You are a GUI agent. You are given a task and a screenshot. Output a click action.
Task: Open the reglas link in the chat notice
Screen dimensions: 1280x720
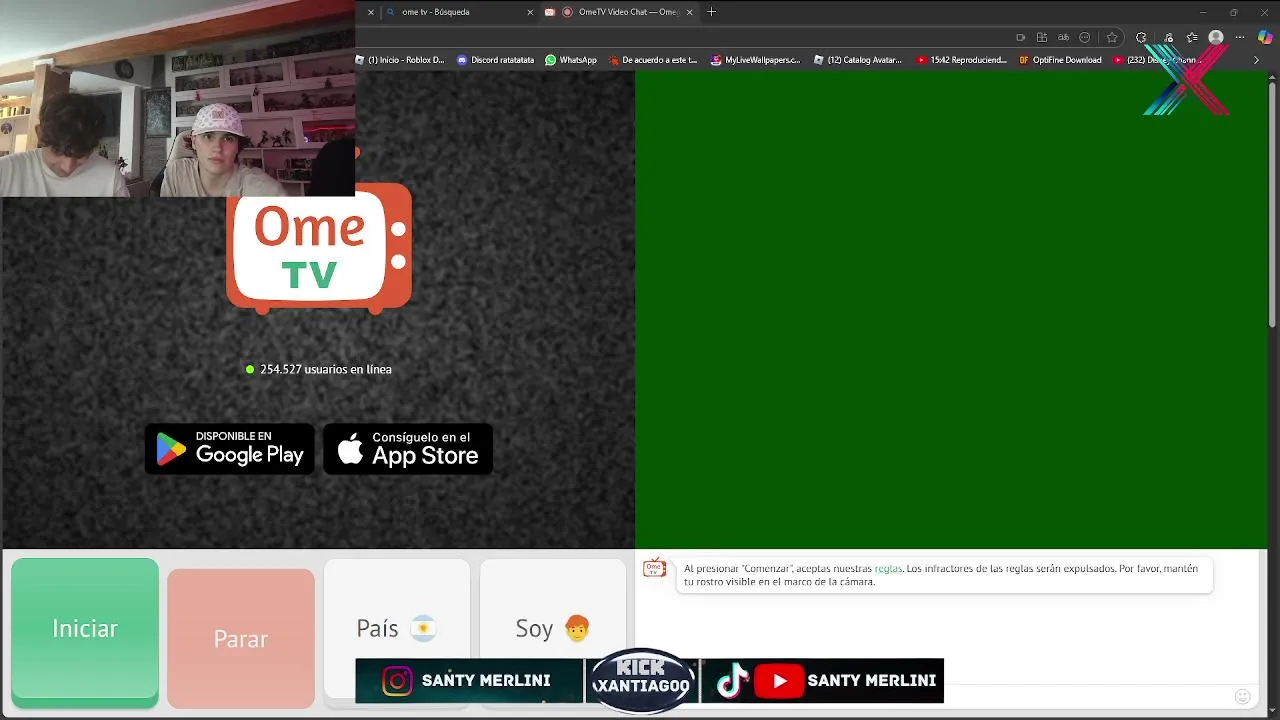888,568
